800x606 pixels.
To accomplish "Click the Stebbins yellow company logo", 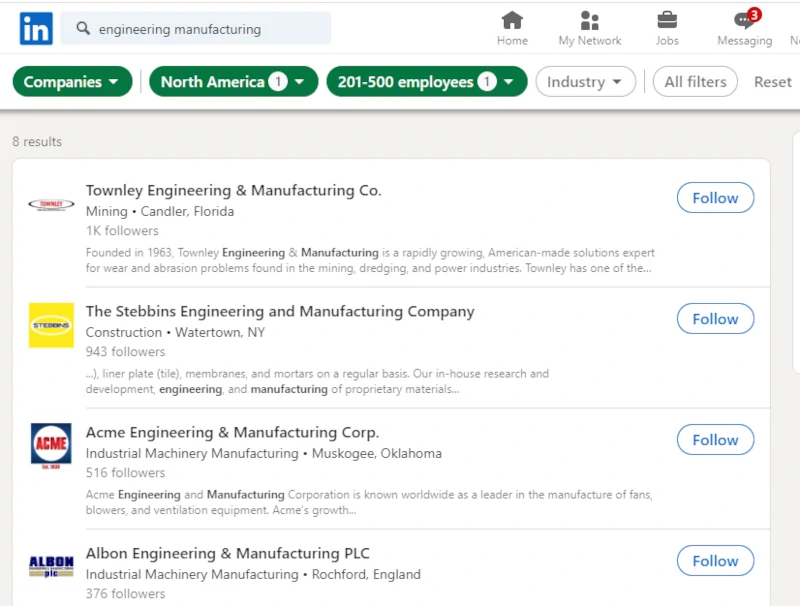I will 51,325.
